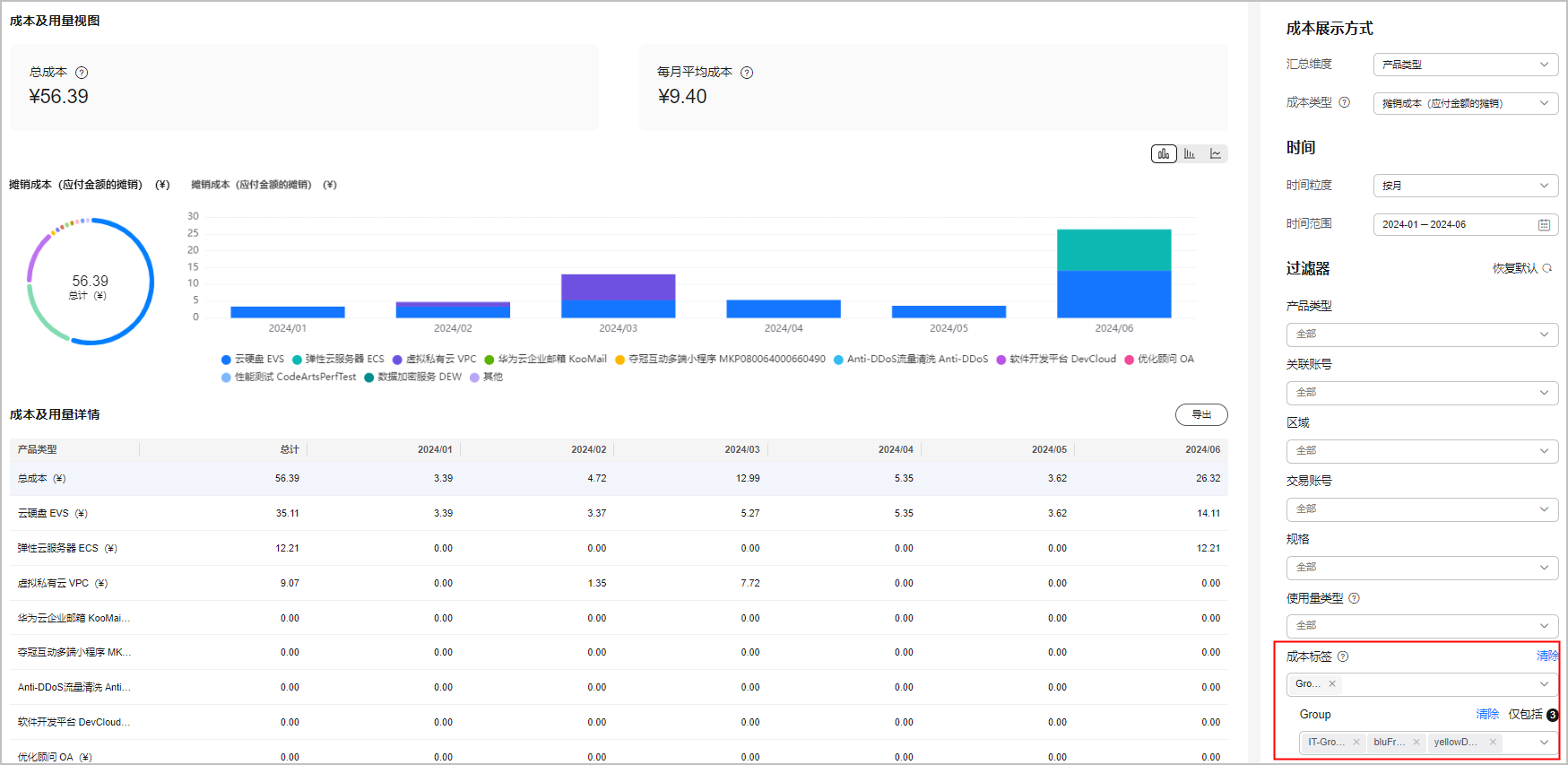The width and height of the screenshot is (1568, 765).
Task: Open the help icon next to 成本标签
Action: (x=1343, y=656)
